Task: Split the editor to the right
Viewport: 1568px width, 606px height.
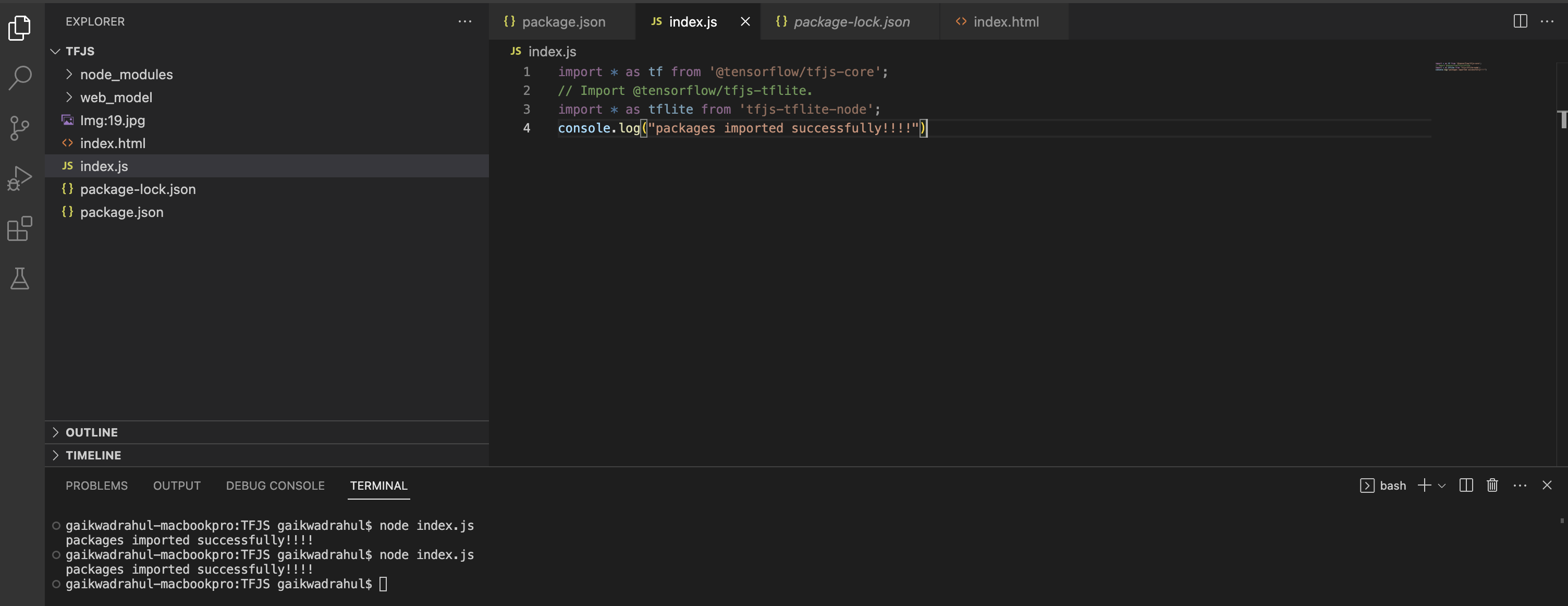Action: pyautogui.click(x=1520, y=21)
